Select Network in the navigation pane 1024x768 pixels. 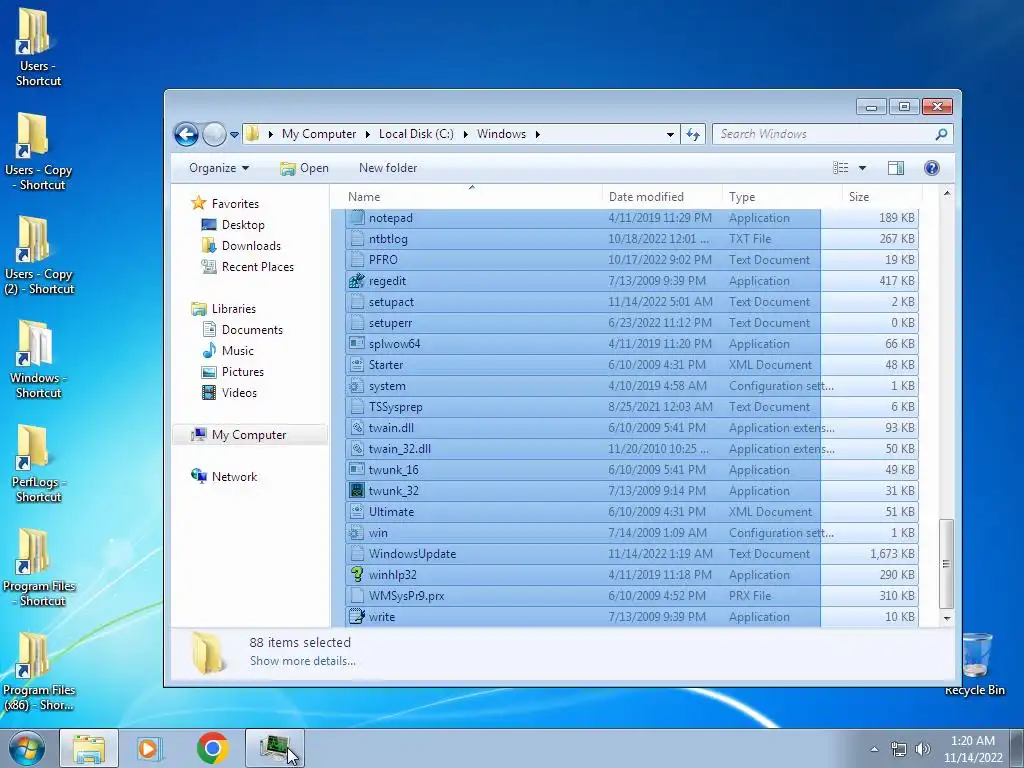(234, 477)
